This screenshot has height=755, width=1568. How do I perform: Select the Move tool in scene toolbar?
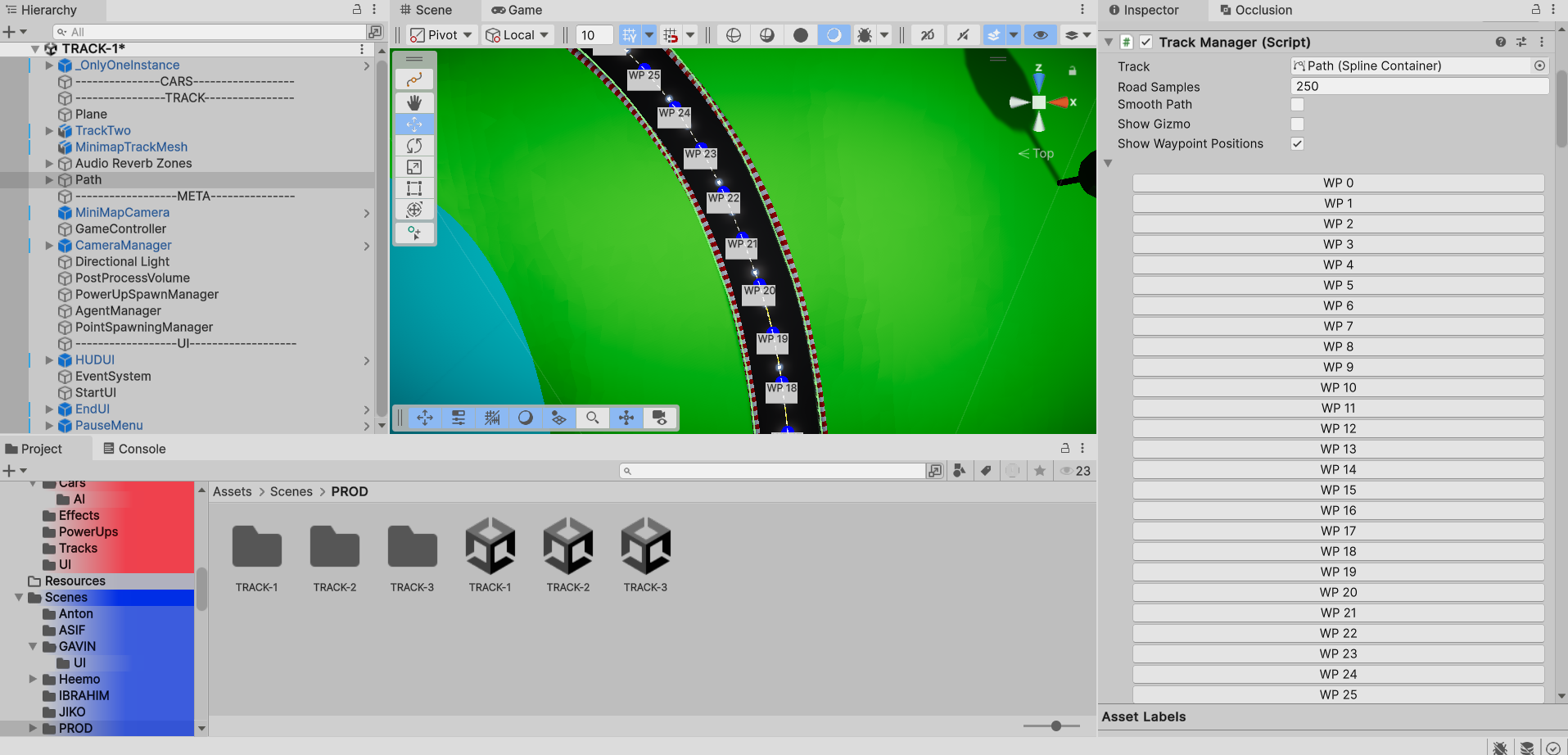pyautogui.click(x=414, y=124)
